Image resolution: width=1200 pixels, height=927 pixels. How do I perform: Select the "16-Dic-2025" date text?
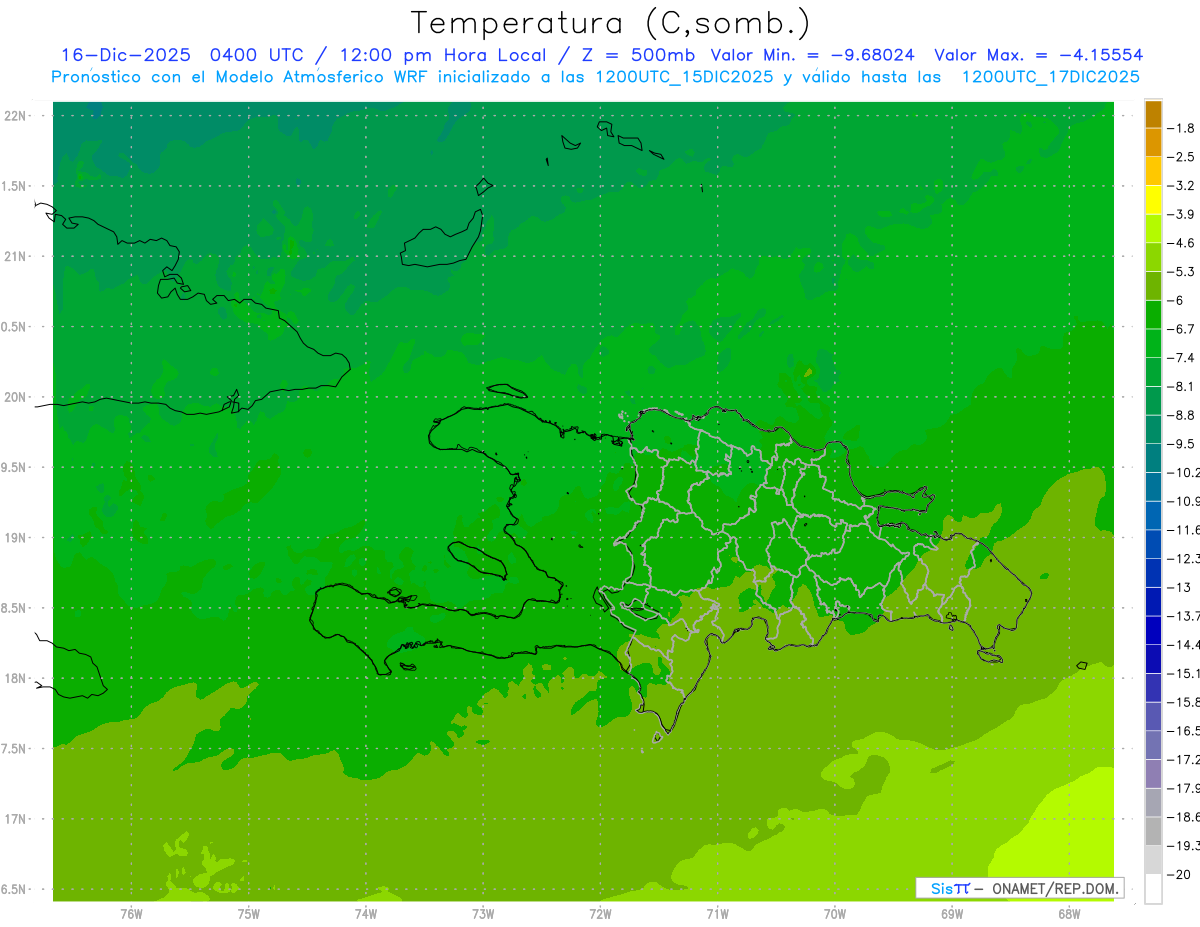click(x=127, y=55)
